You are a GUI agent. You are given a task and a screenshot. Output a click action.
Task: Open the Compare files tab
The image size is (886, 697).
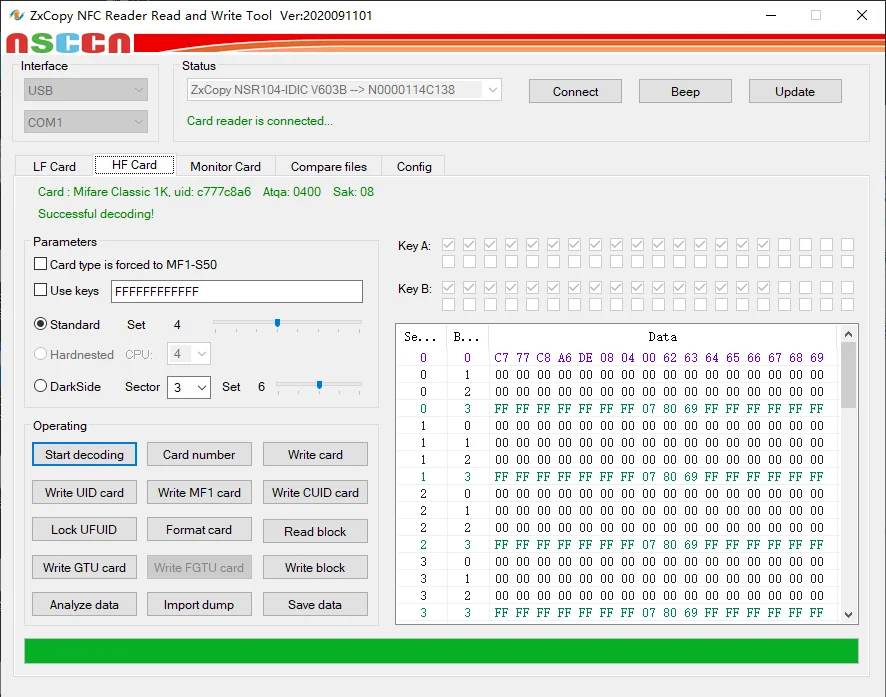[x=328, y=166]
